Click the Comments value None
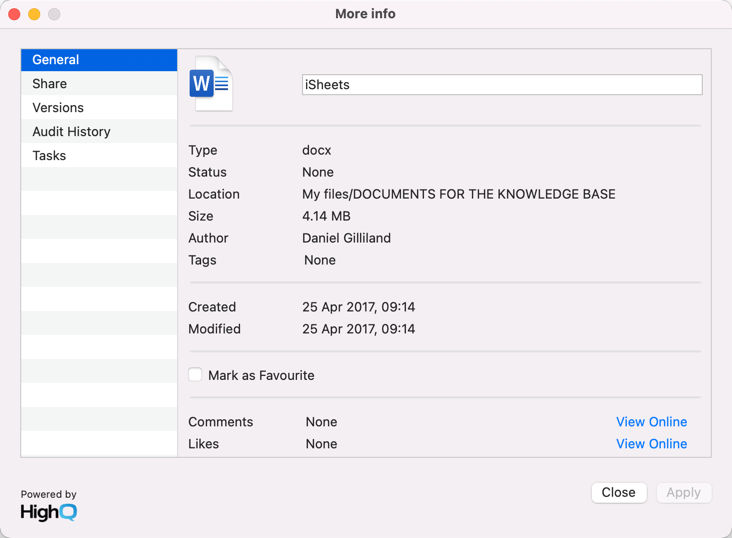Viewport: 732px width, 538px height. click(321, 422)
